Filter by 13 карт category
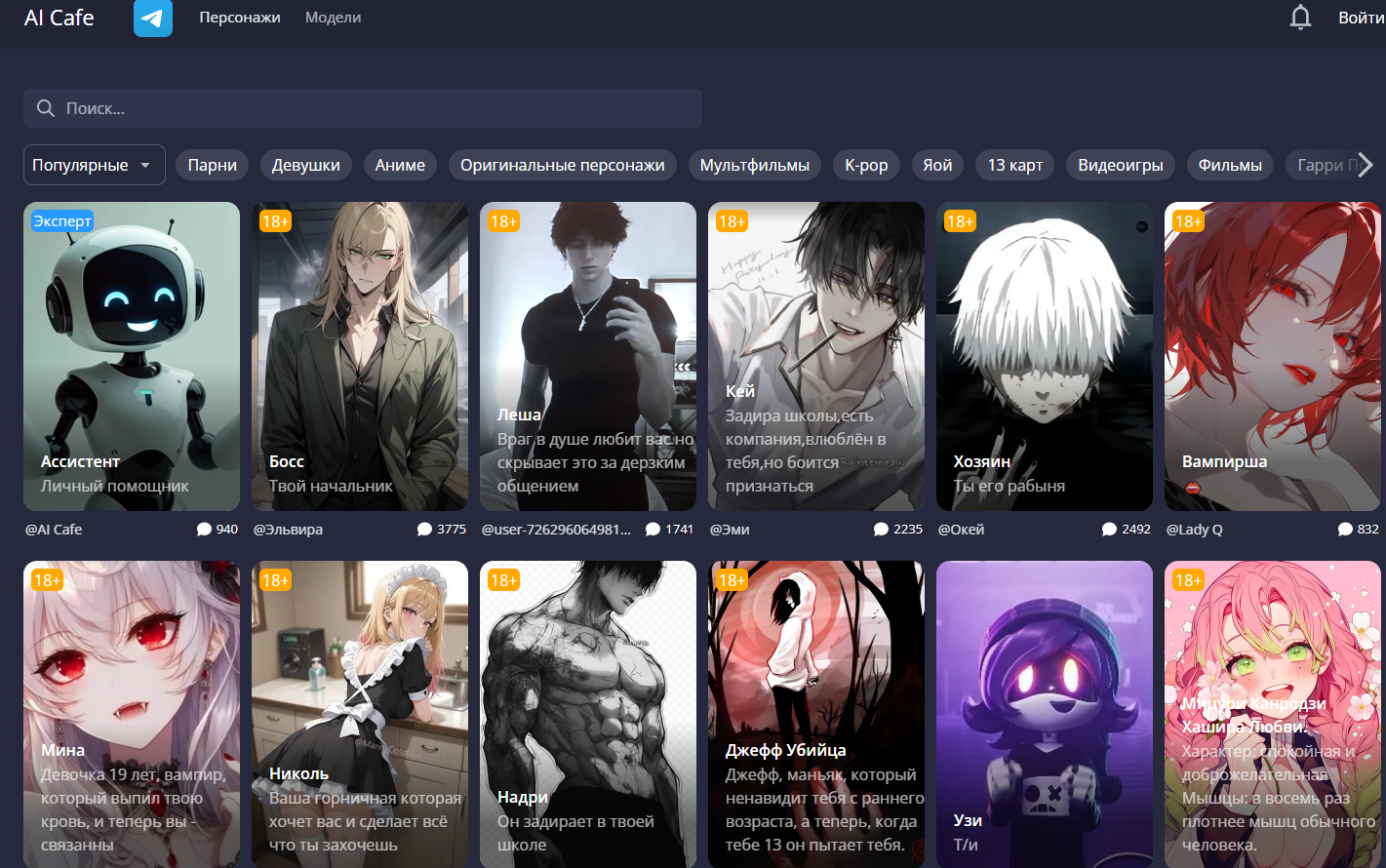The width and height of the screenshot is (1386, 868). [x=1015, y=165]
